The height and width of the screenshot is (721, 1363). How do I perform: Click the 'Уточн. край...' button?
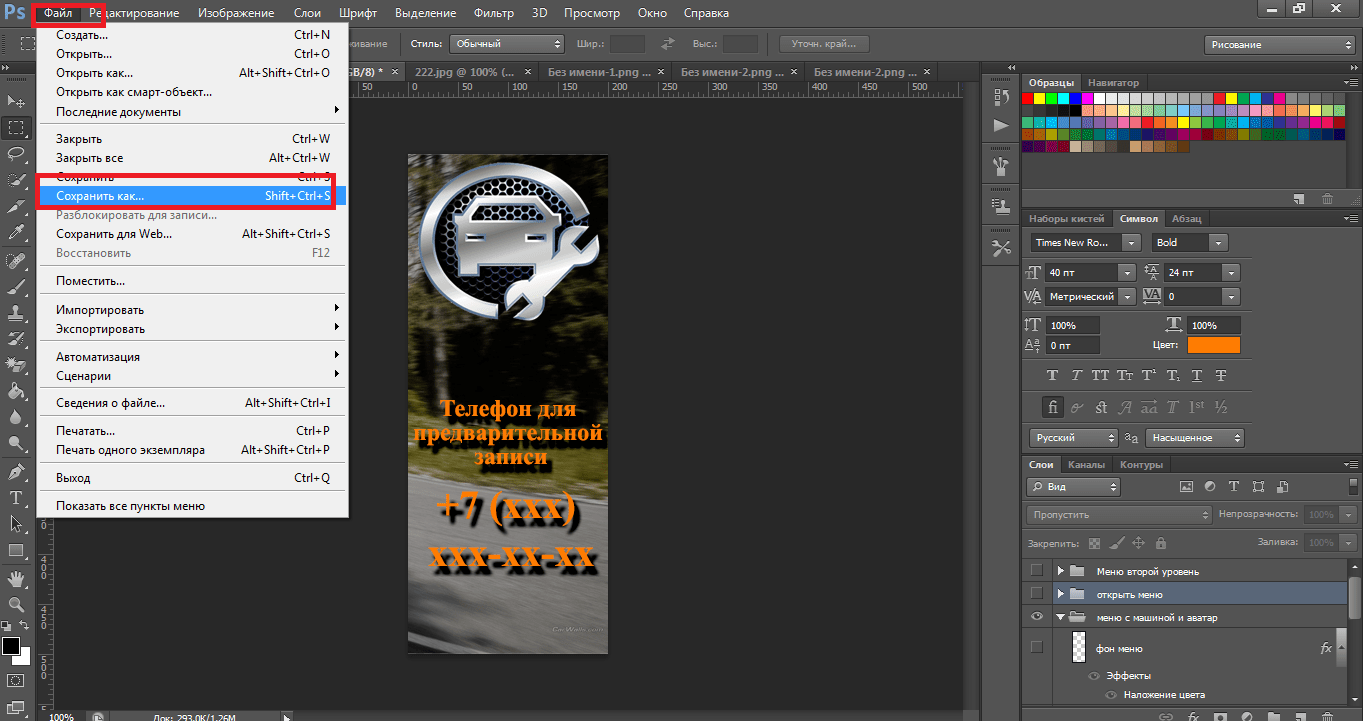coord(823,44)
